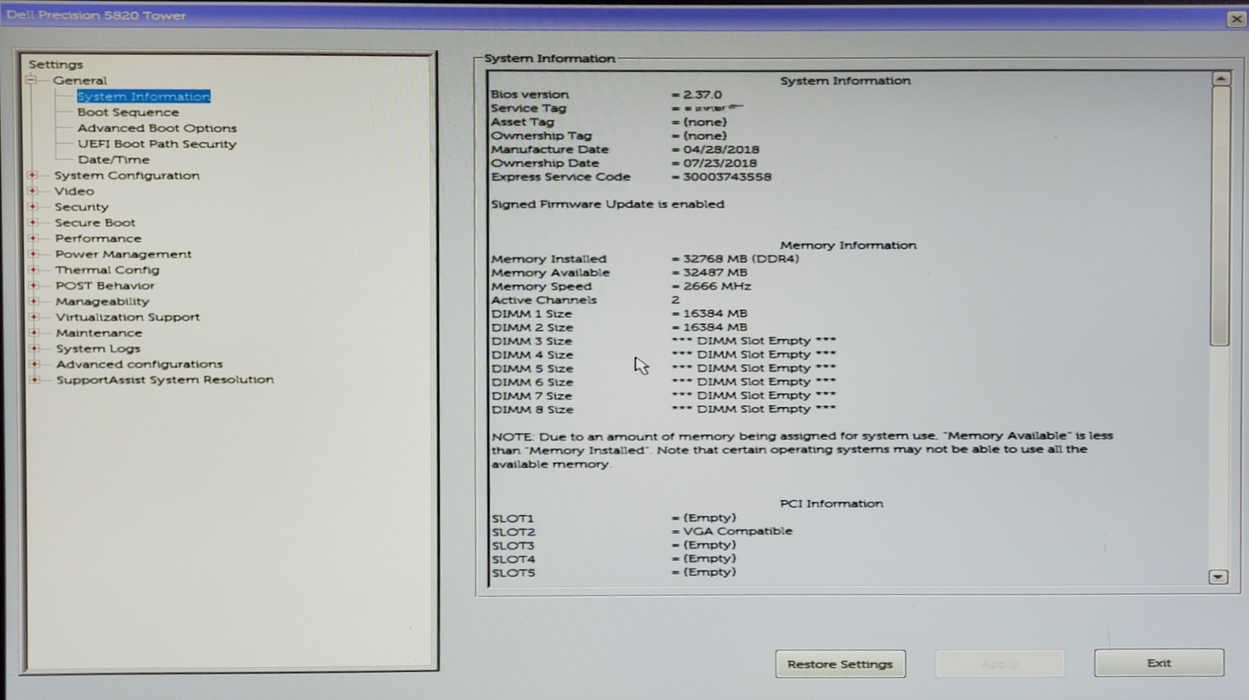Expand the Performance node

click(33, 239)
